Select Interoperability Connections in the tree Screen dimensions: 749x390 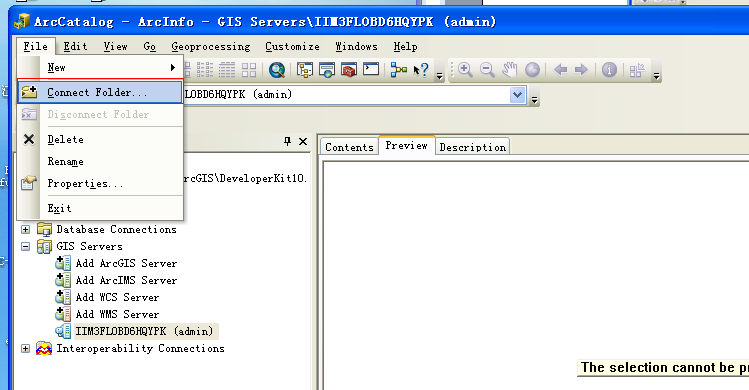coord(140,348)
